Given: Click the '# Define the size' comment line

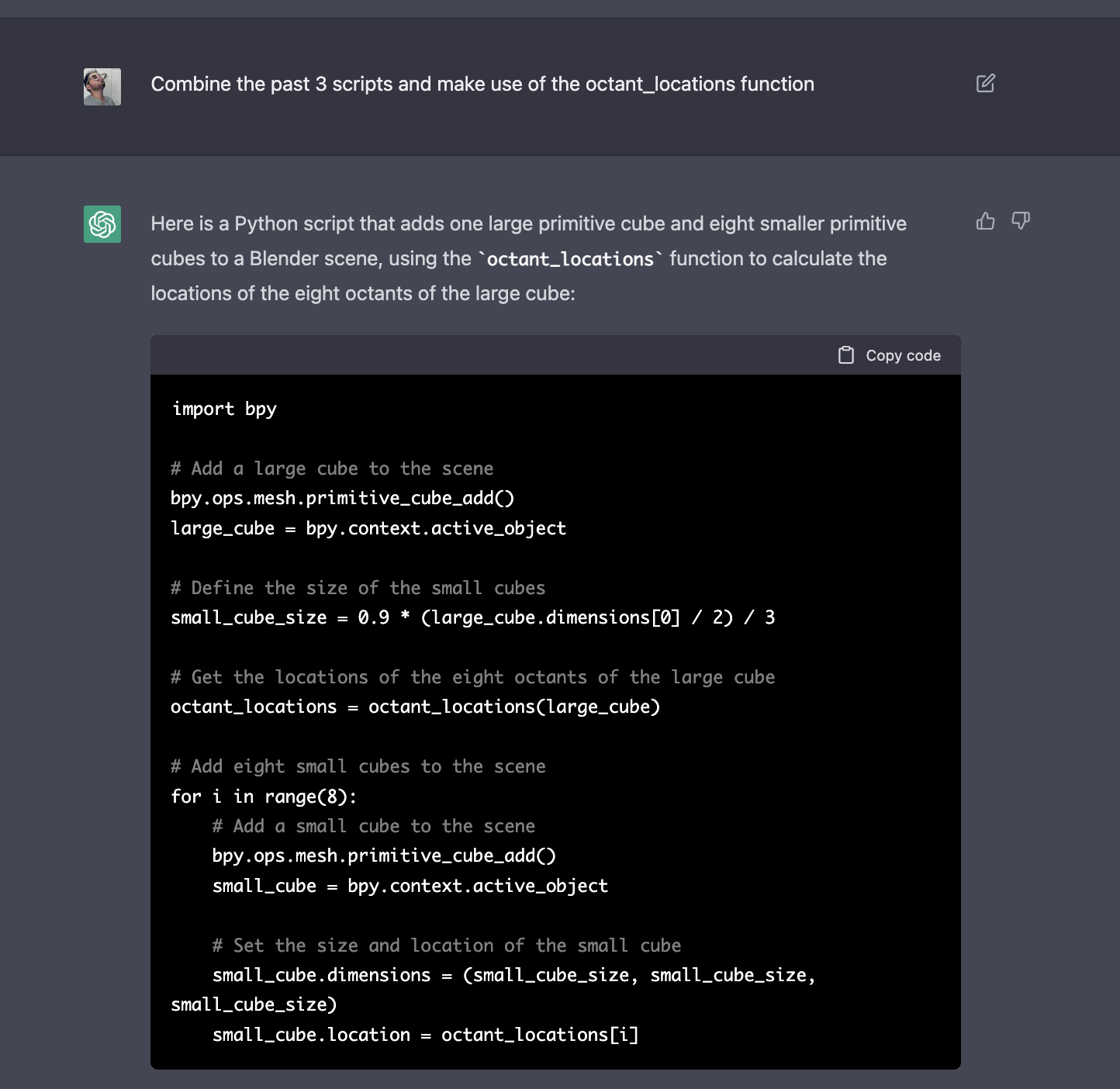Looking at the screenshot, I should (358, 588).
